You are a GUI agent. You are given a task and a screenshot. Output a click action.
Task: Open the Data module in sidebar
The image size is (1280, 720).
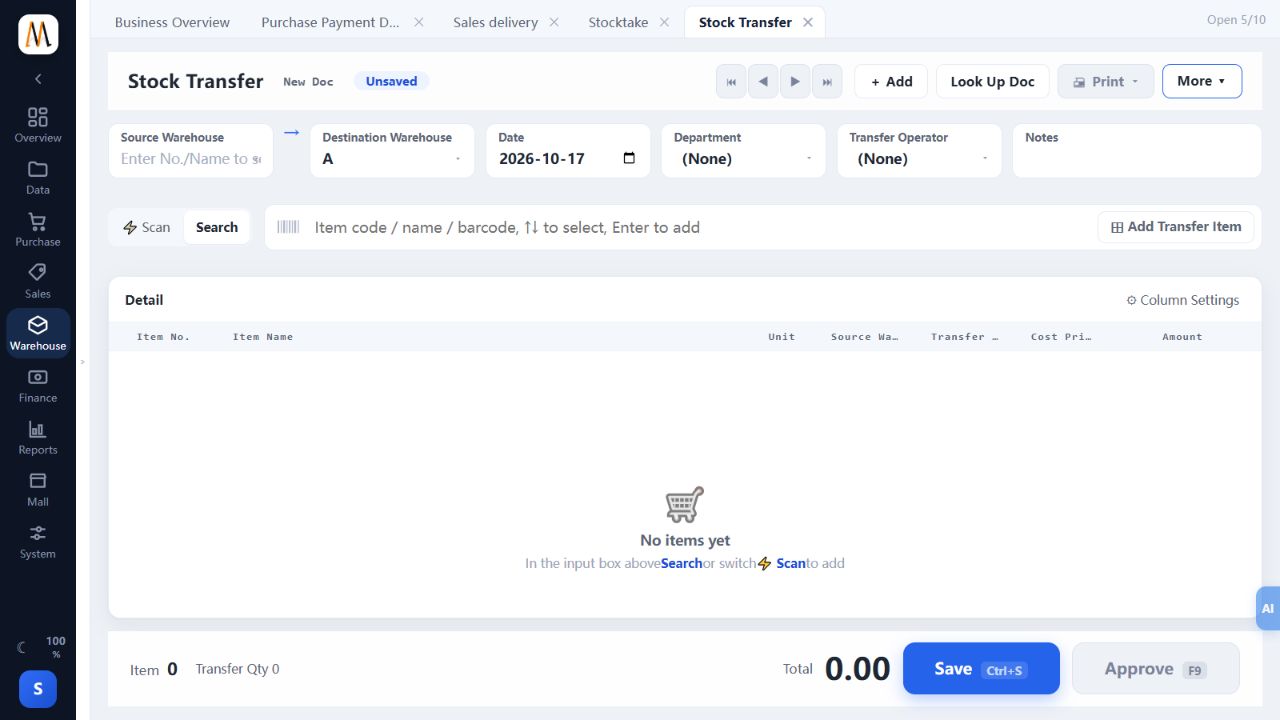click(38, 177)
